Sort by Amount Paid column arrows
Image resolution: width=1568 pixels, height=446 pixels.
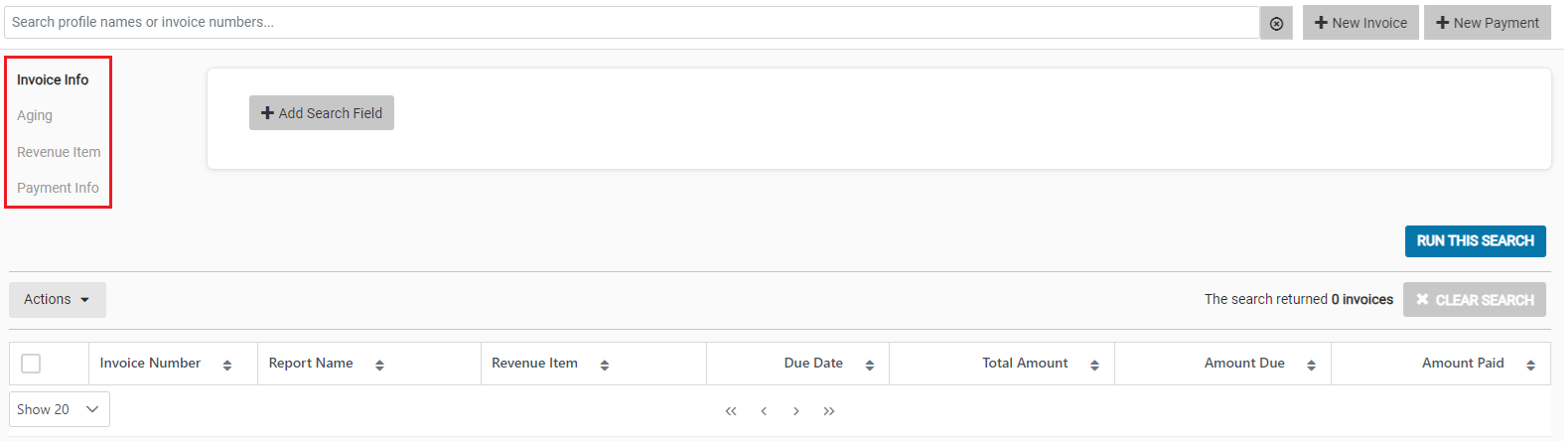1530,365
